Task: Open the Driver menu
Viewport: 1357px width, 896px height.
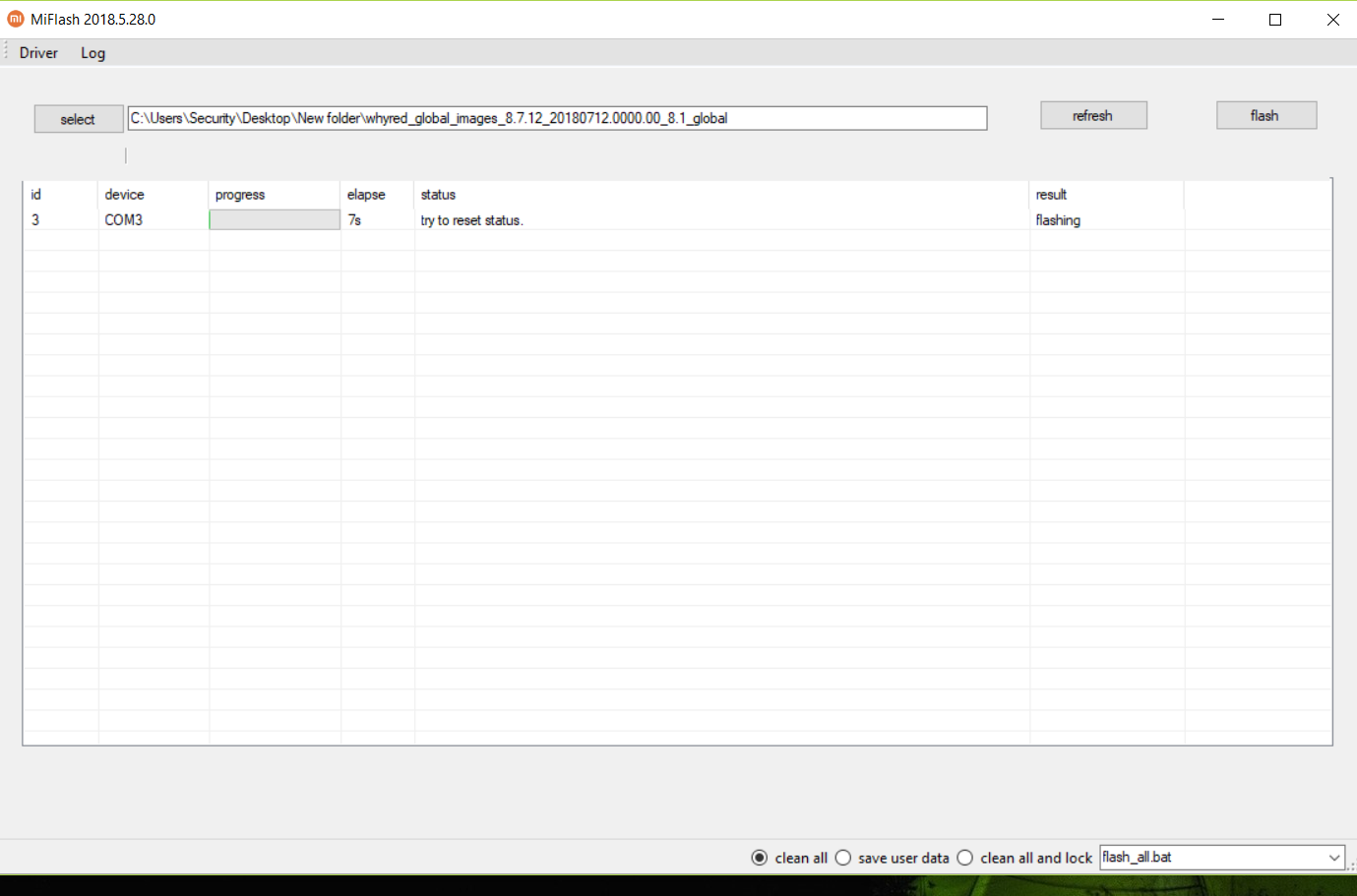Action: (x=38, y=53)
